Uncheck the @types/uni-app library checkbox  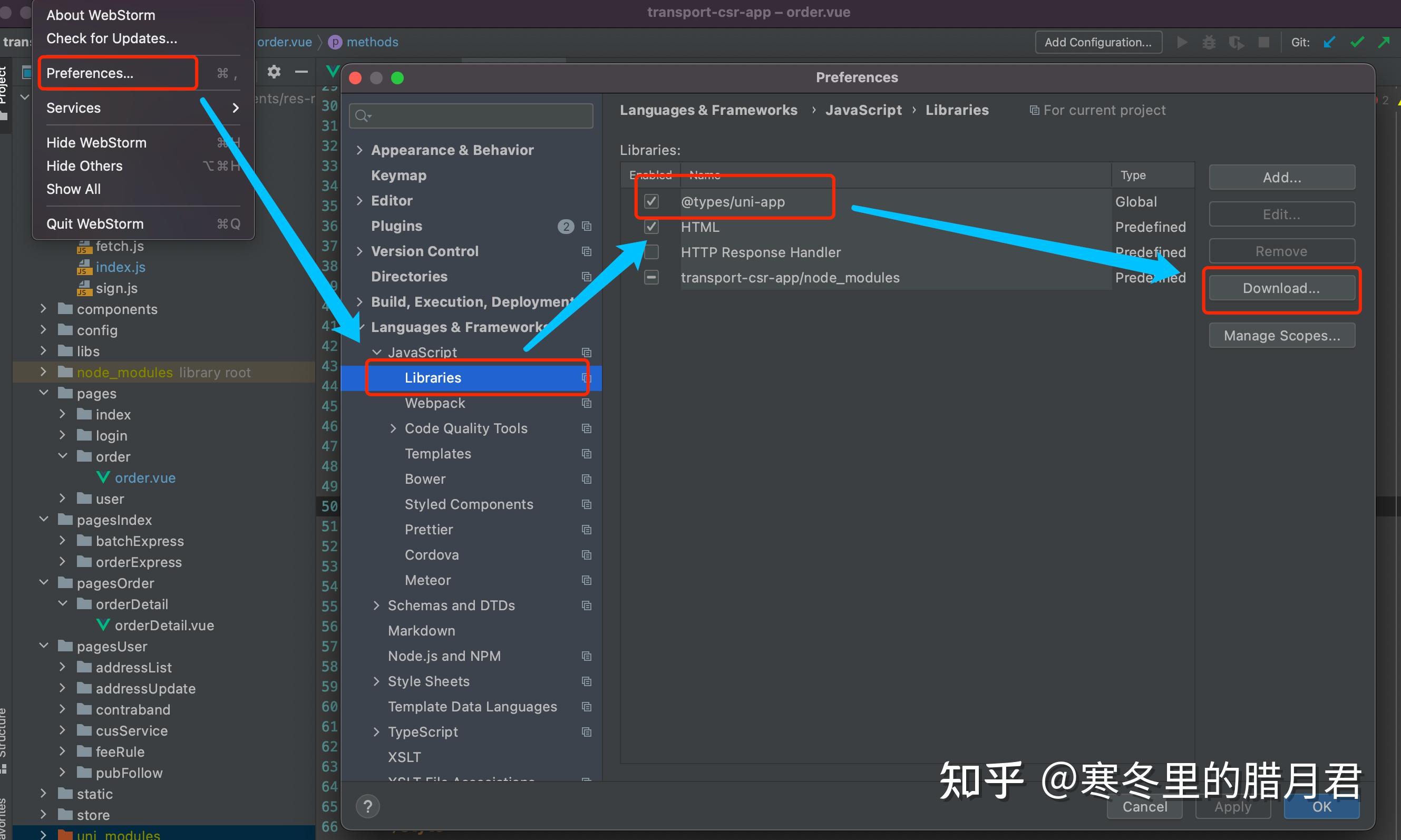[x=651, y=201]
